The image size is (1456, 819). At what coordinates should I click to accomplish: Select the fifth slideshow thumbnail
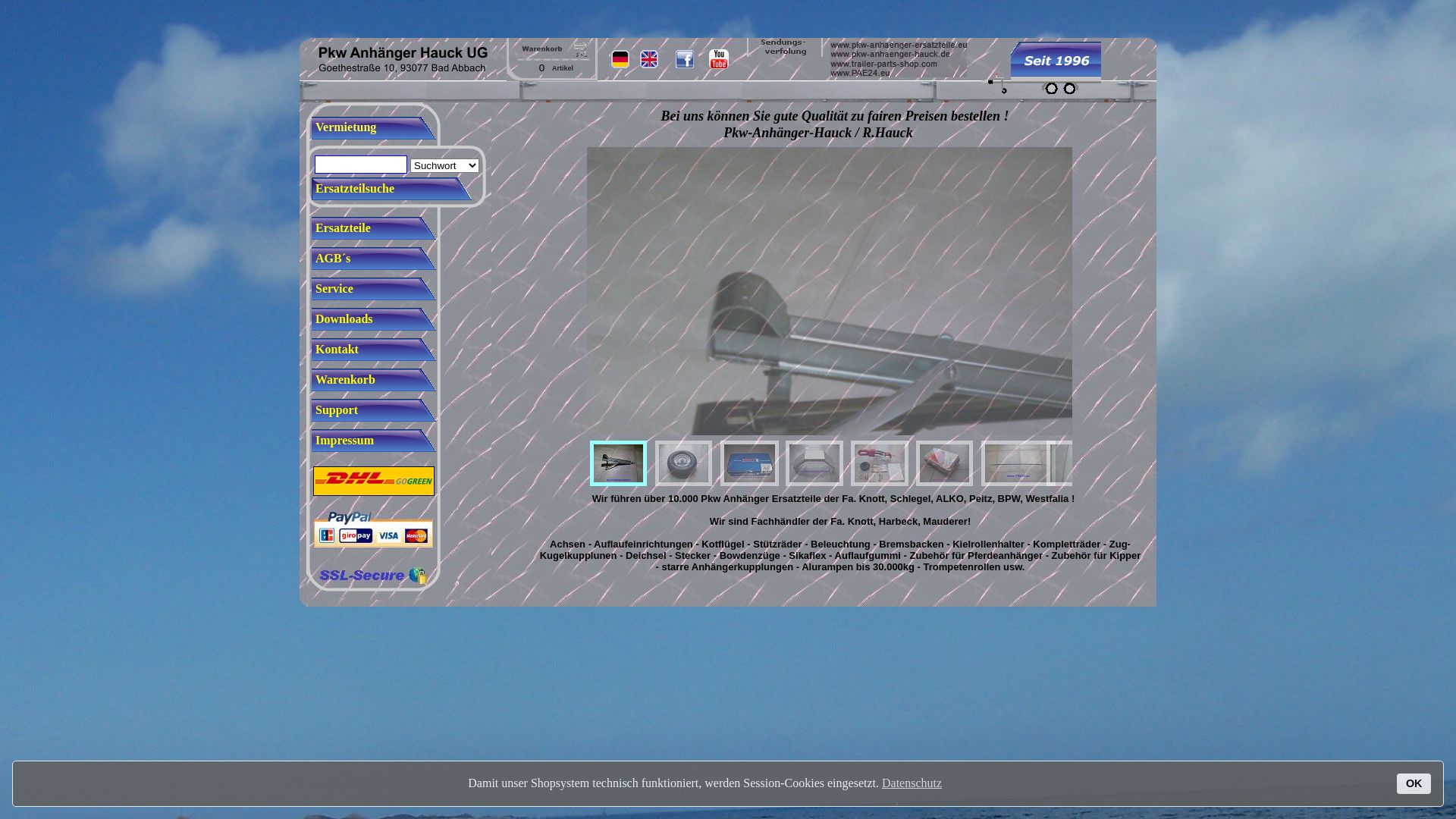click(x=880, y=463)
